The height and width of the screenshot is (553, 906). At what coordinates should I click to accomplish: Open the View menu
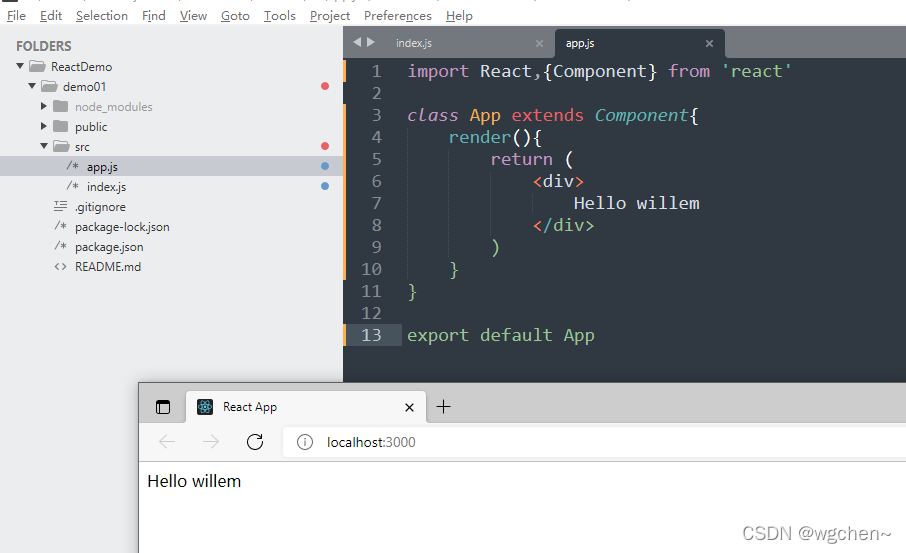[x=193, y=16]
